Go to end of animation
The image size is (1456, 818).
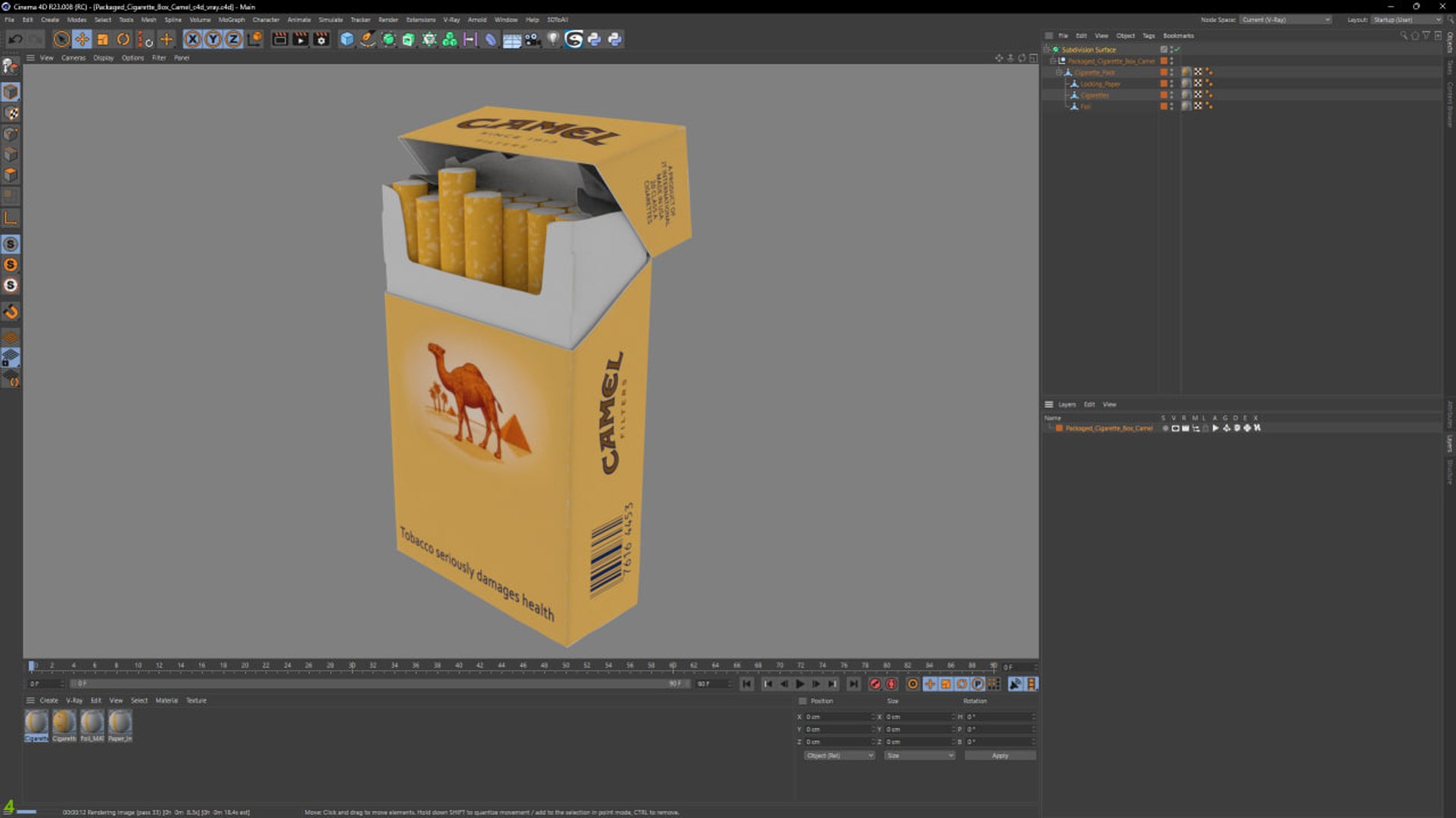(x=853, y=684)
